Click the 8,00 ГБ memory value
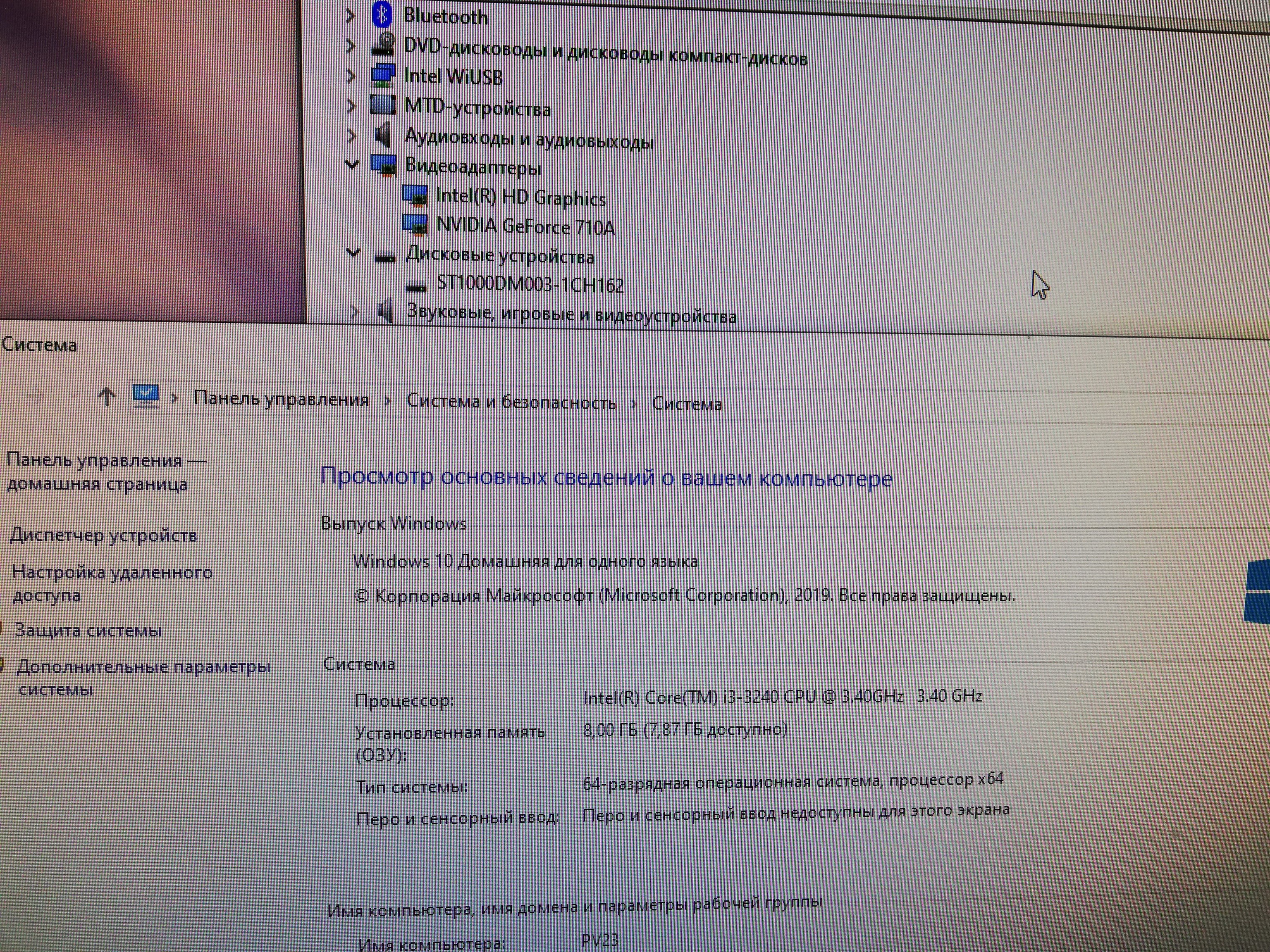Viewport: 1270px width, 952px height. (x=684, y=730)
